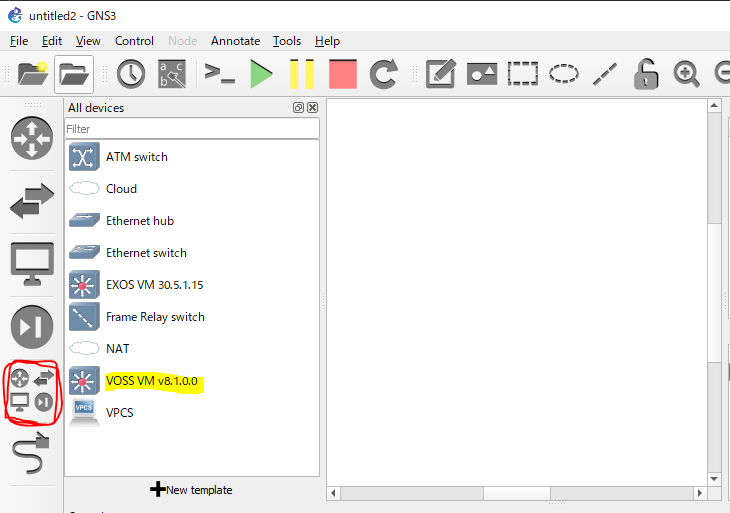730x513 pixels.
Task: Click the horizontal scrollbar left arrow
Action: [333, 493]
